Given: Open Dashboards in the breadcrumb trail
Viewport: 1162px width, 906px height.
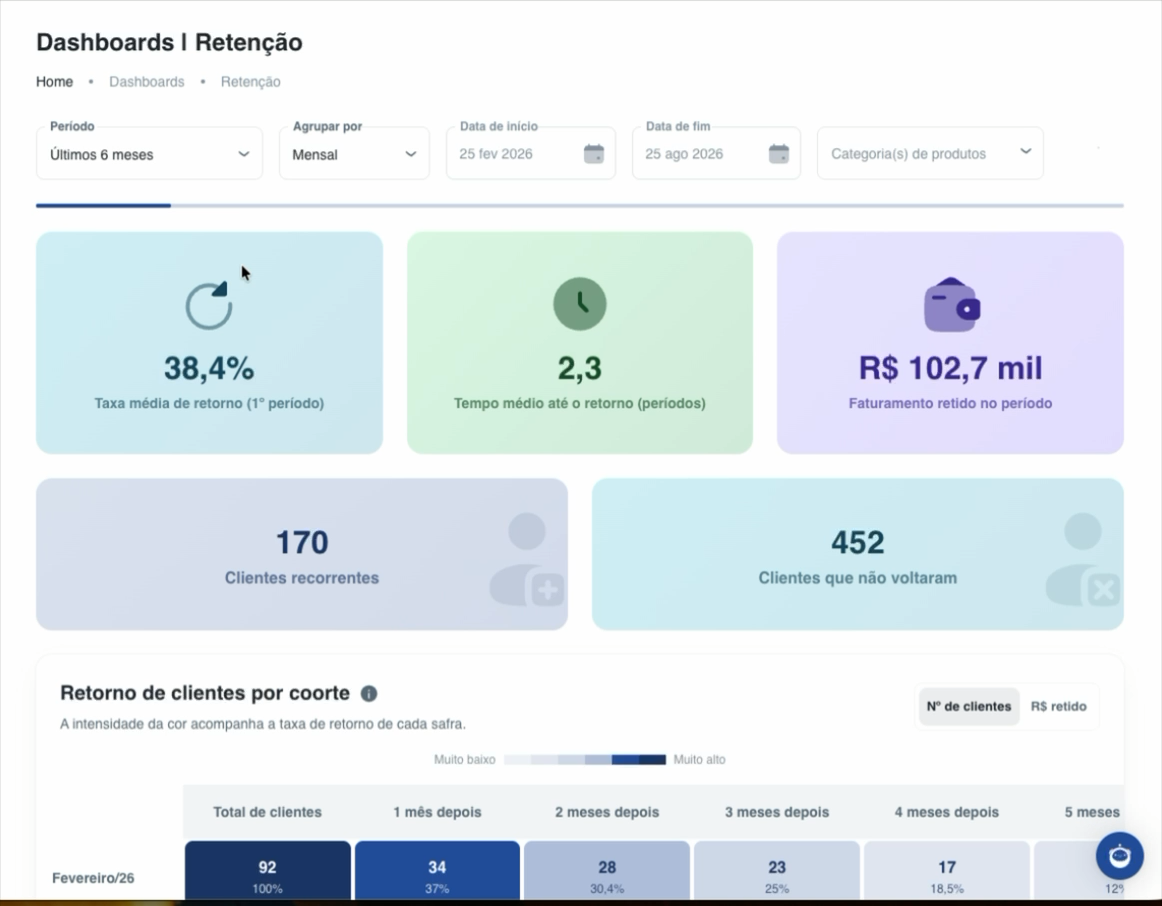Looking at the screenshot, I should (x=147, y=81).
